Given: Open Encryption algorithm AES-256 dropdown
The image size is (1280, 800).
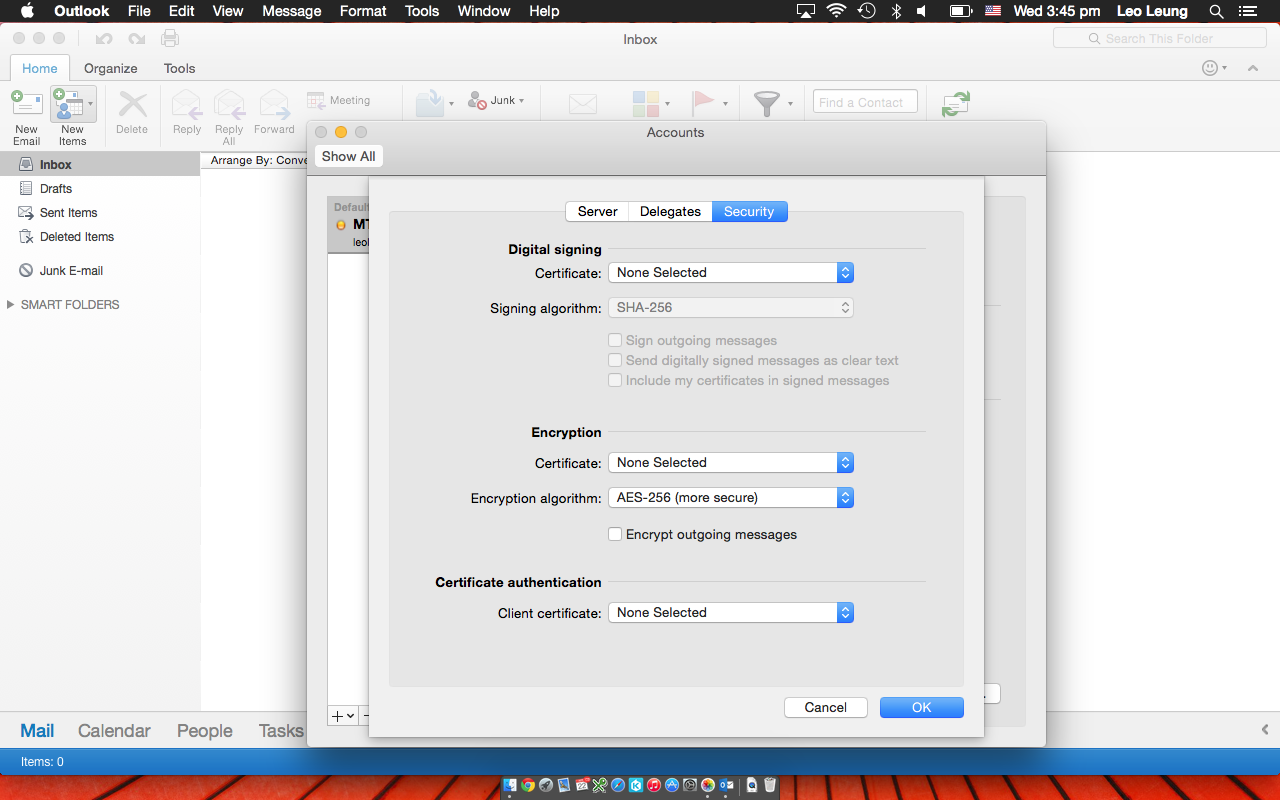Looking at the screenshot, I should click(x=731, y=497).
